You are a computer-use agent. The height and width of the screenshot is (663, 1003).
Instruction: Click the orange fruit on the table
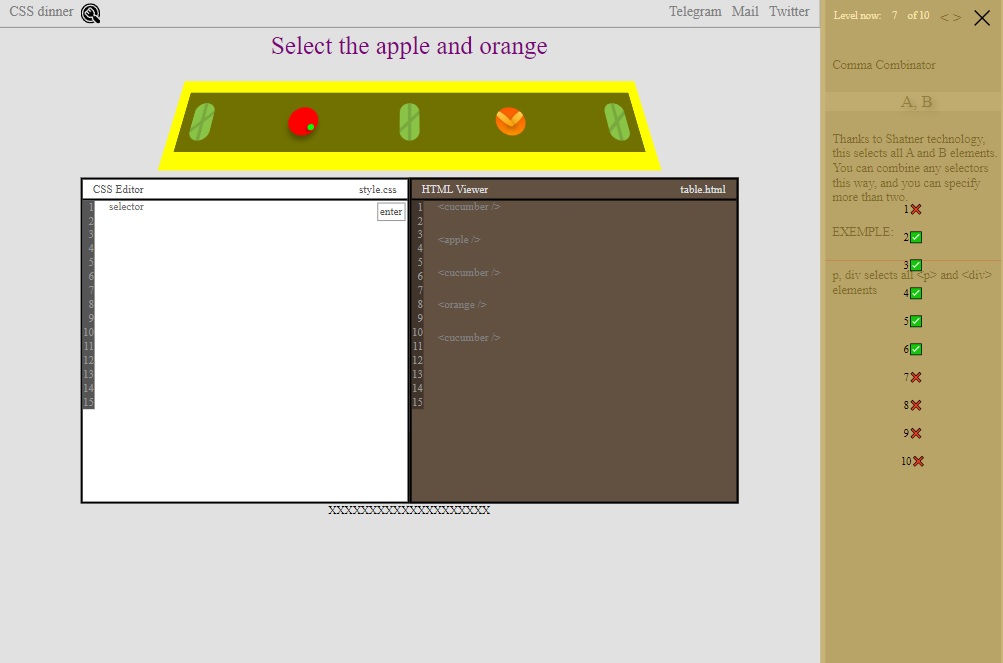pyautogui.click(x=510, y=122)
